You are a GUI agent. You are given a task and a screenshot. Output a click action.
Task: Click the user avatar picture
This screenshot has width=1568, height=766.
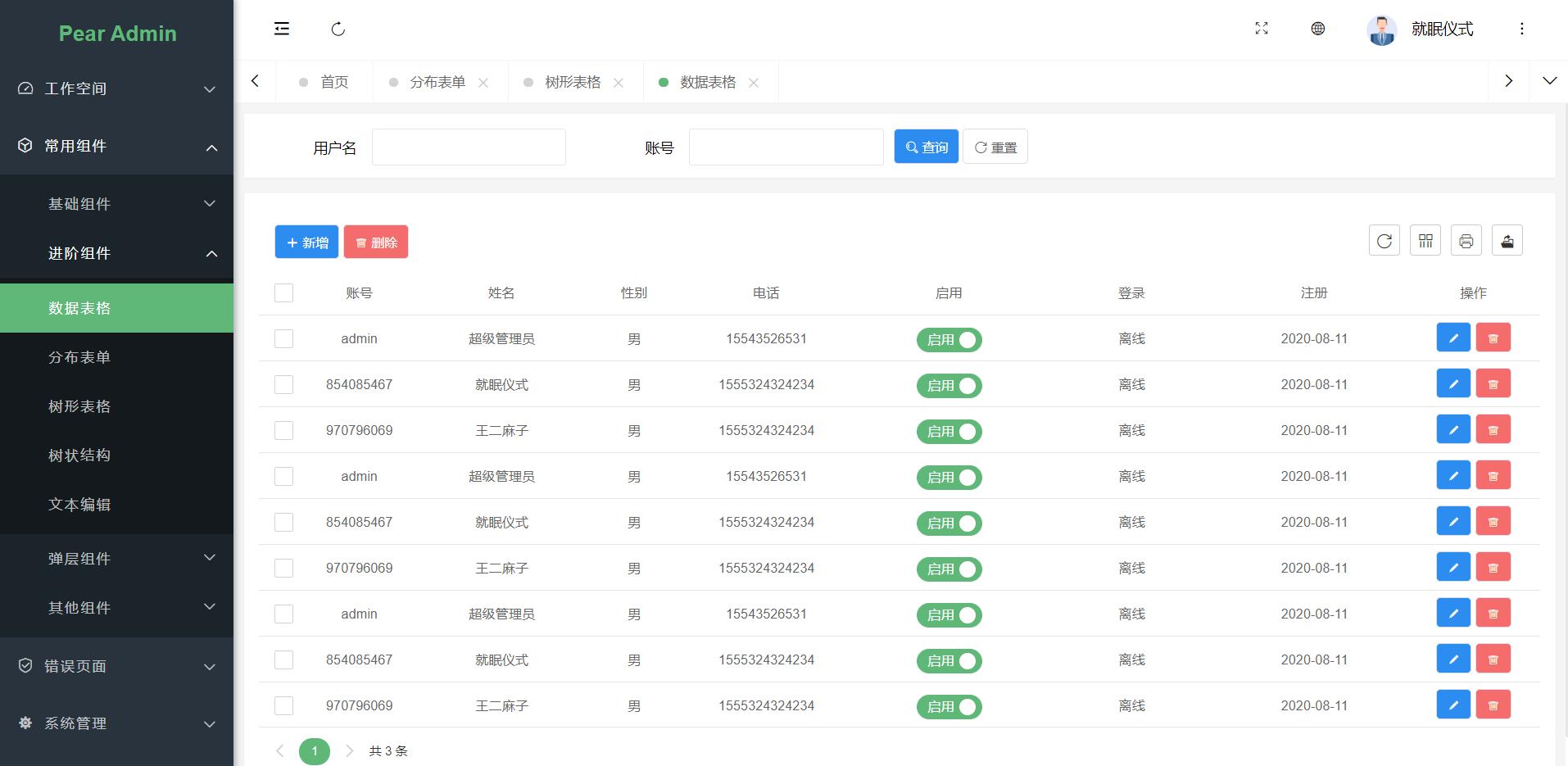pyautogui.click(x=1382, y=30)
